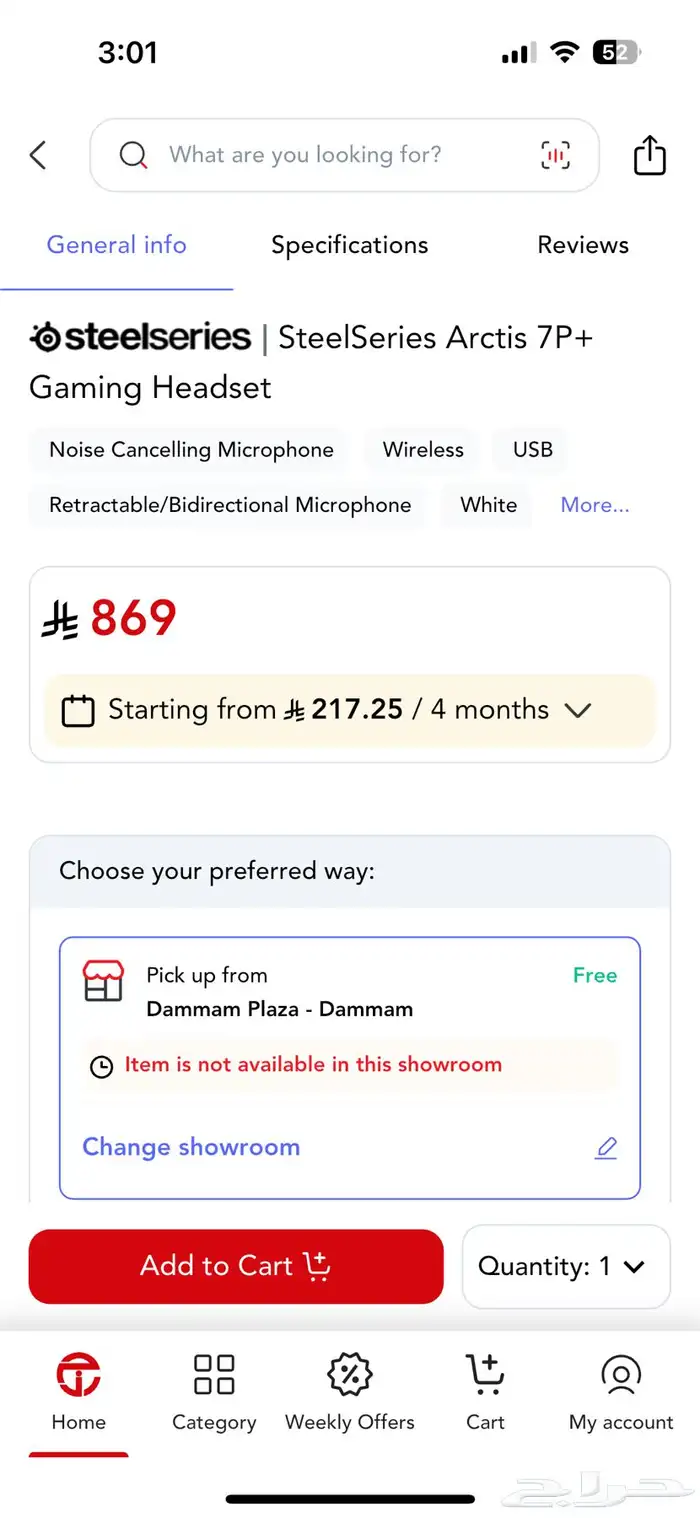This screenshot has height=1518, width=700.
Task: Show More... product tags
Action: [x=595, y=505]
